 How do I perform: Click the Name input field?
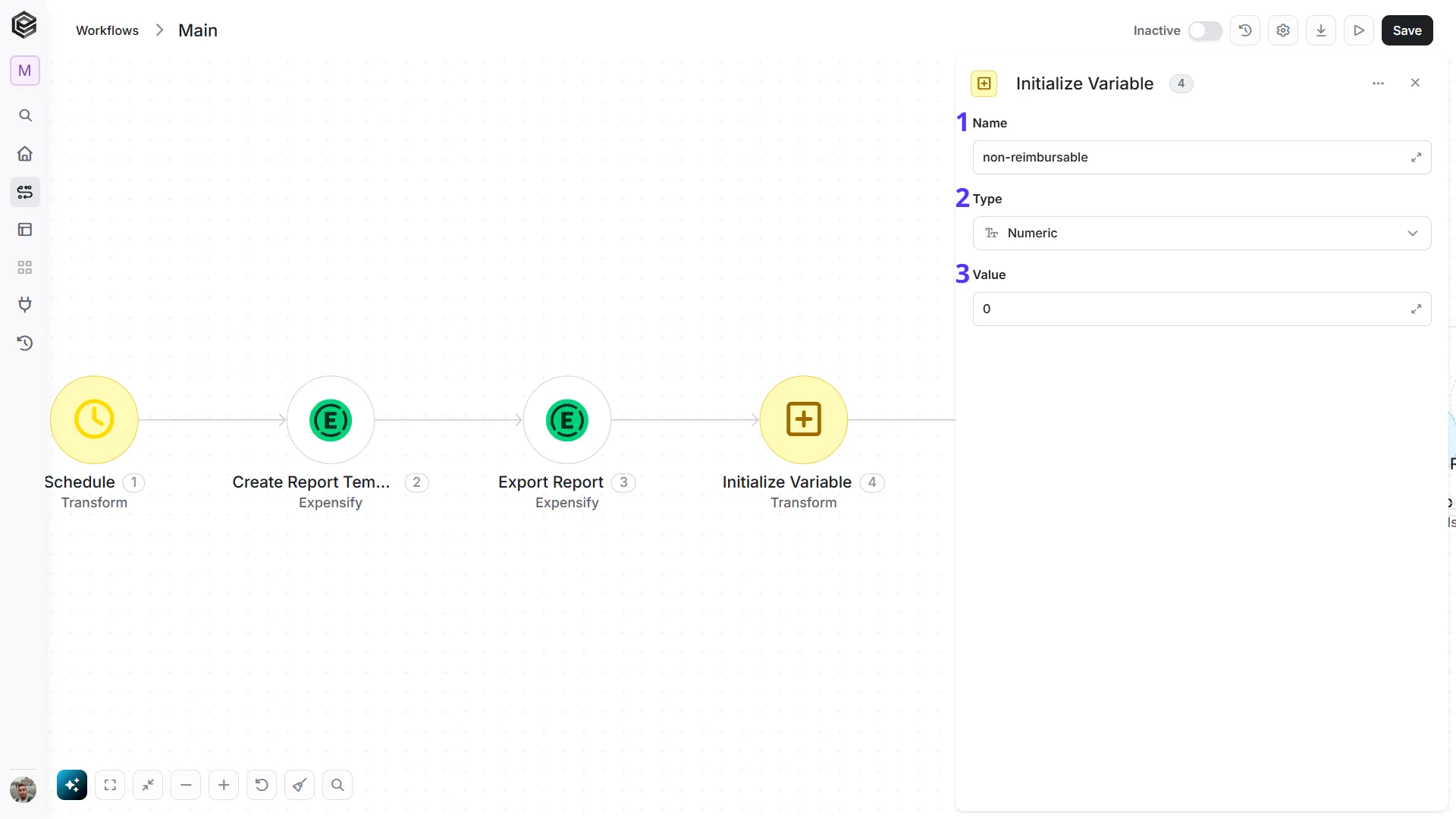pyautogui.click(x=1202, y=157)
